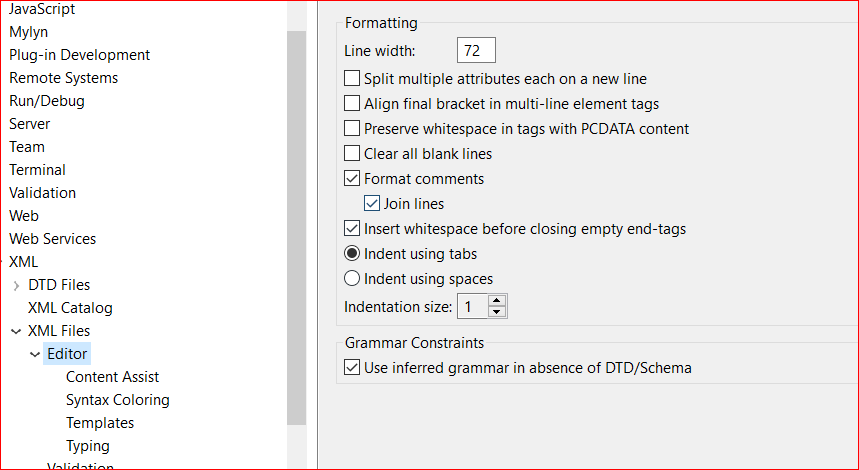Enable Clear all blank lines checkbox
The image size is (859, 470).
pos(352,154)
